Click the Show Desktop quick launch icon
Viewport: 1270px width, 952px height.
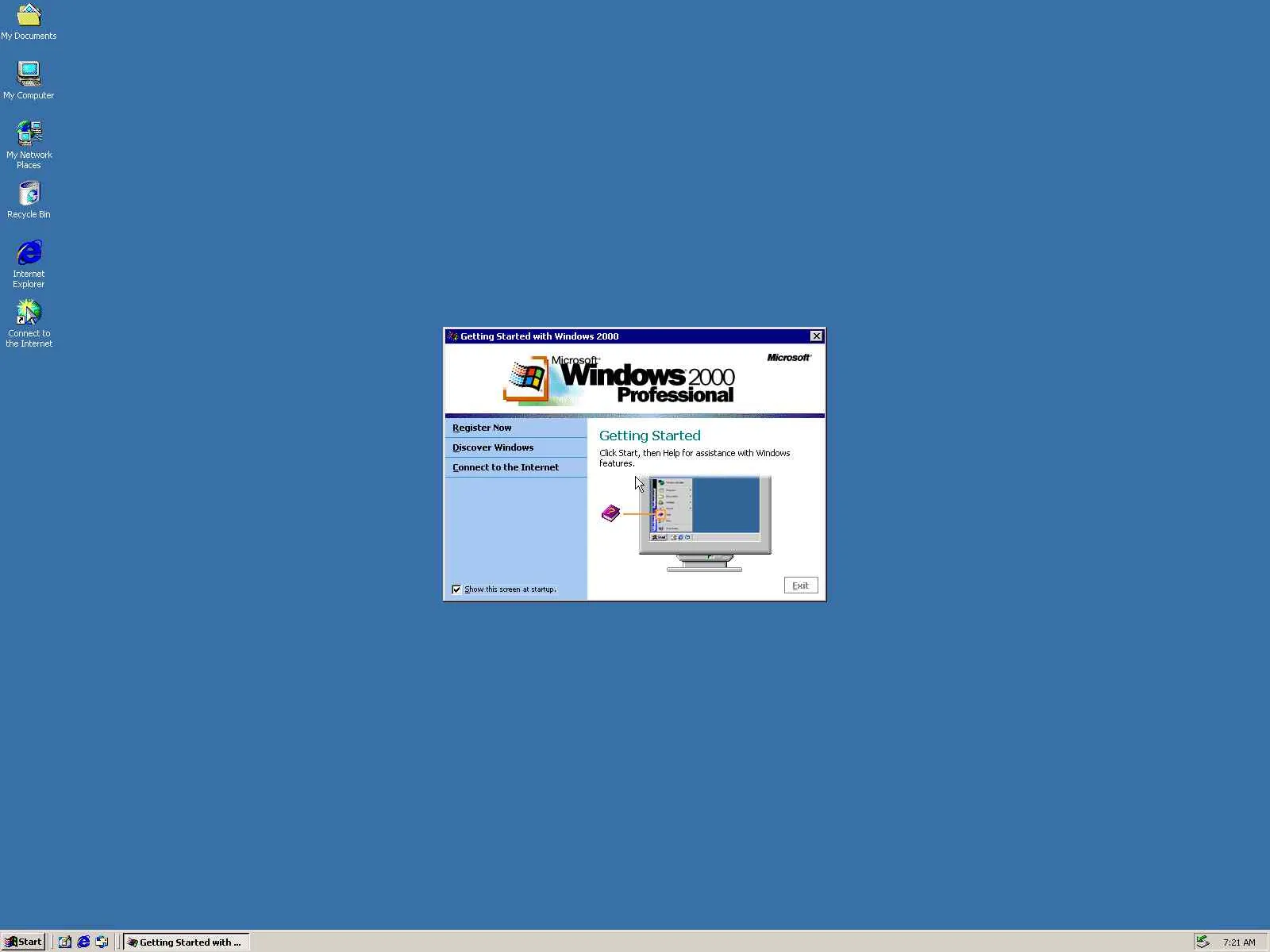tap(65, 942)
